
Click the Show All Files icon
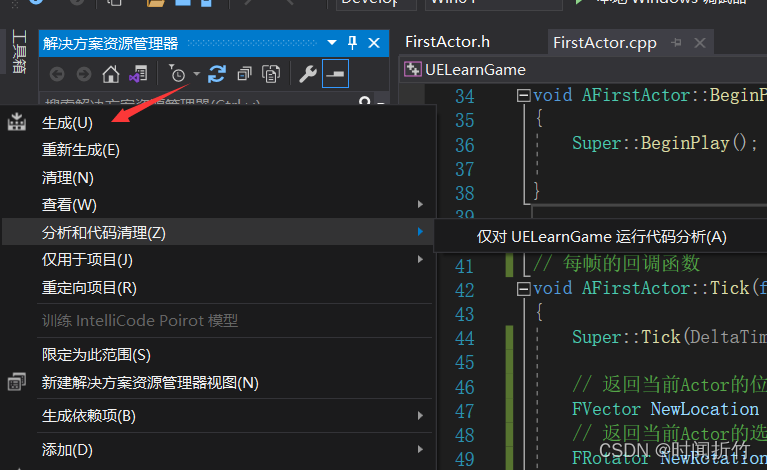pyautogui.click(x=271, y=74)
